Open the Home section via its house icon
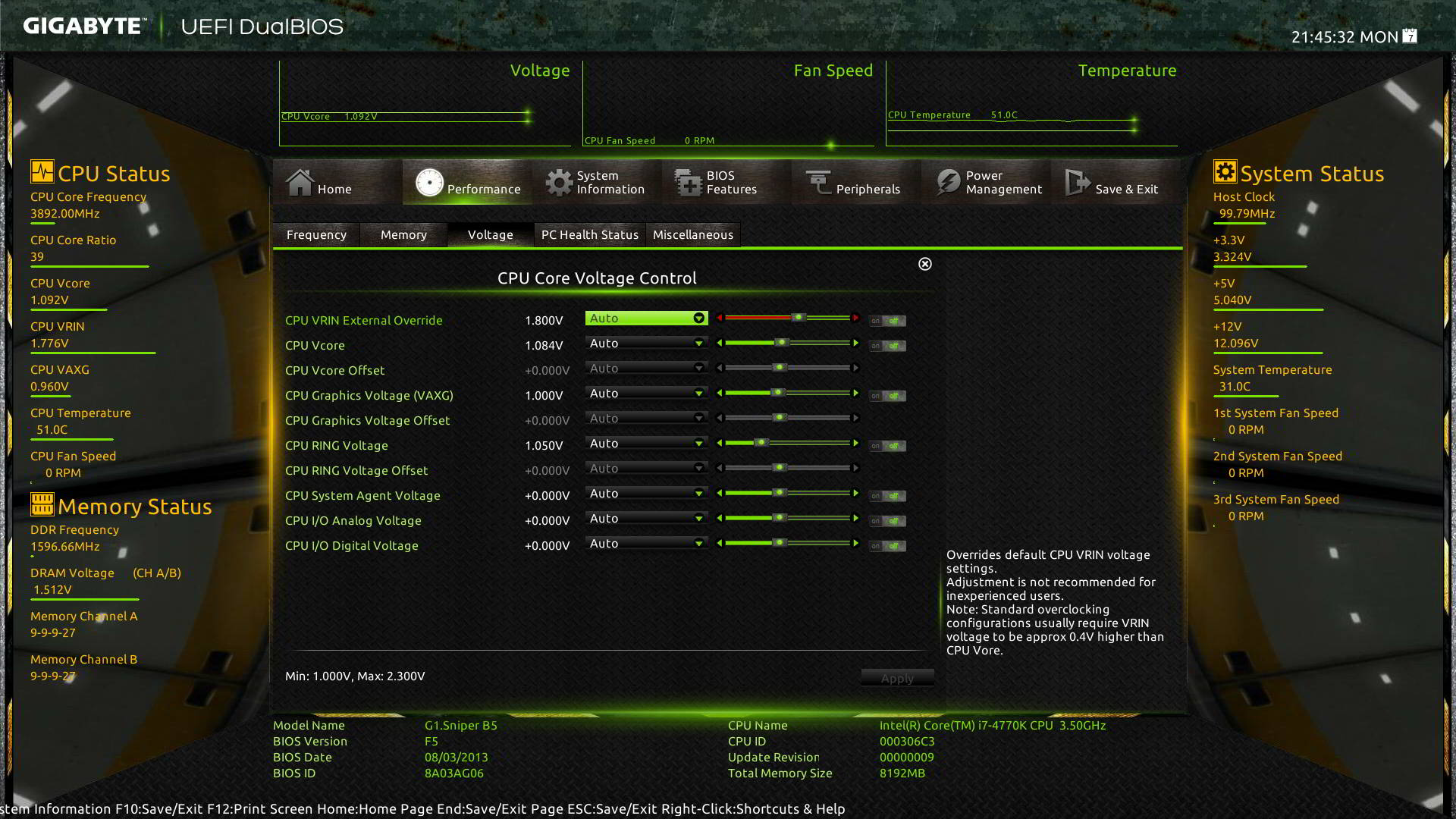 300,183
